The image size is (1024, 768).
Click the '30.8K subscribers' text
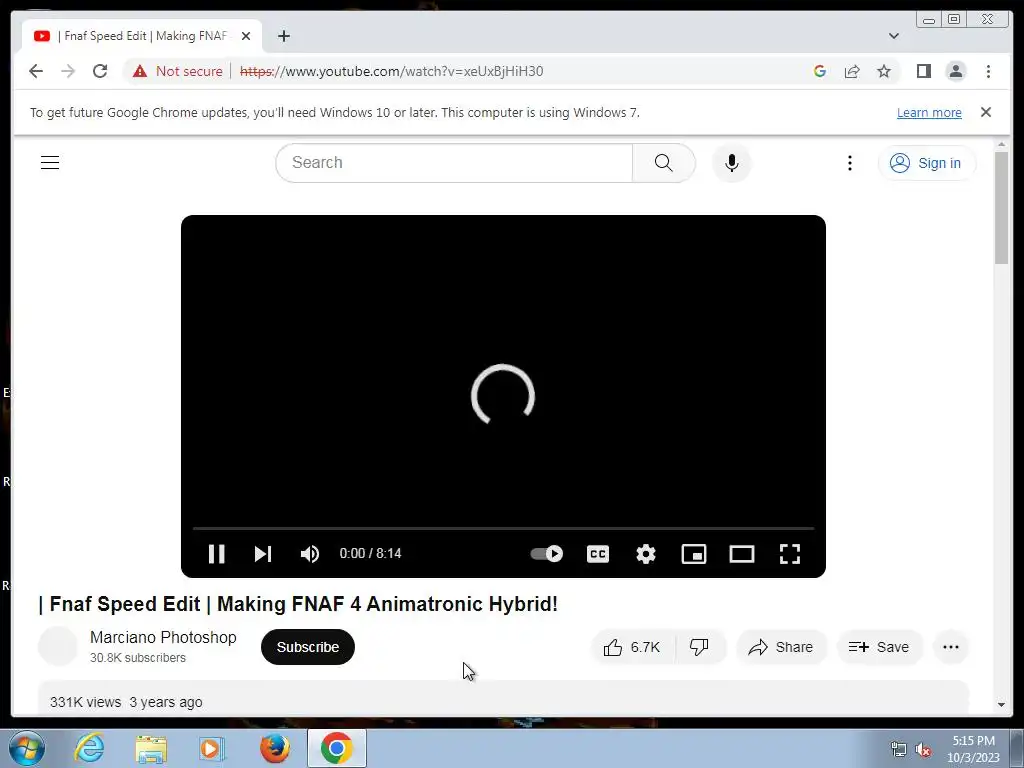click(138, 658)
